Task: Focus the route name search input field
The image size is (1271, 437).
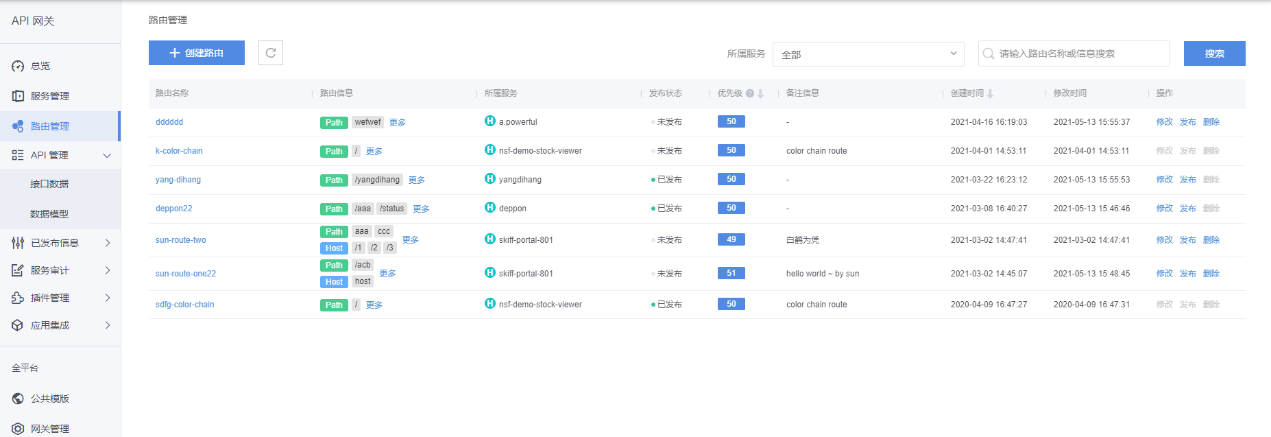Action: (x=1080, y=54)
